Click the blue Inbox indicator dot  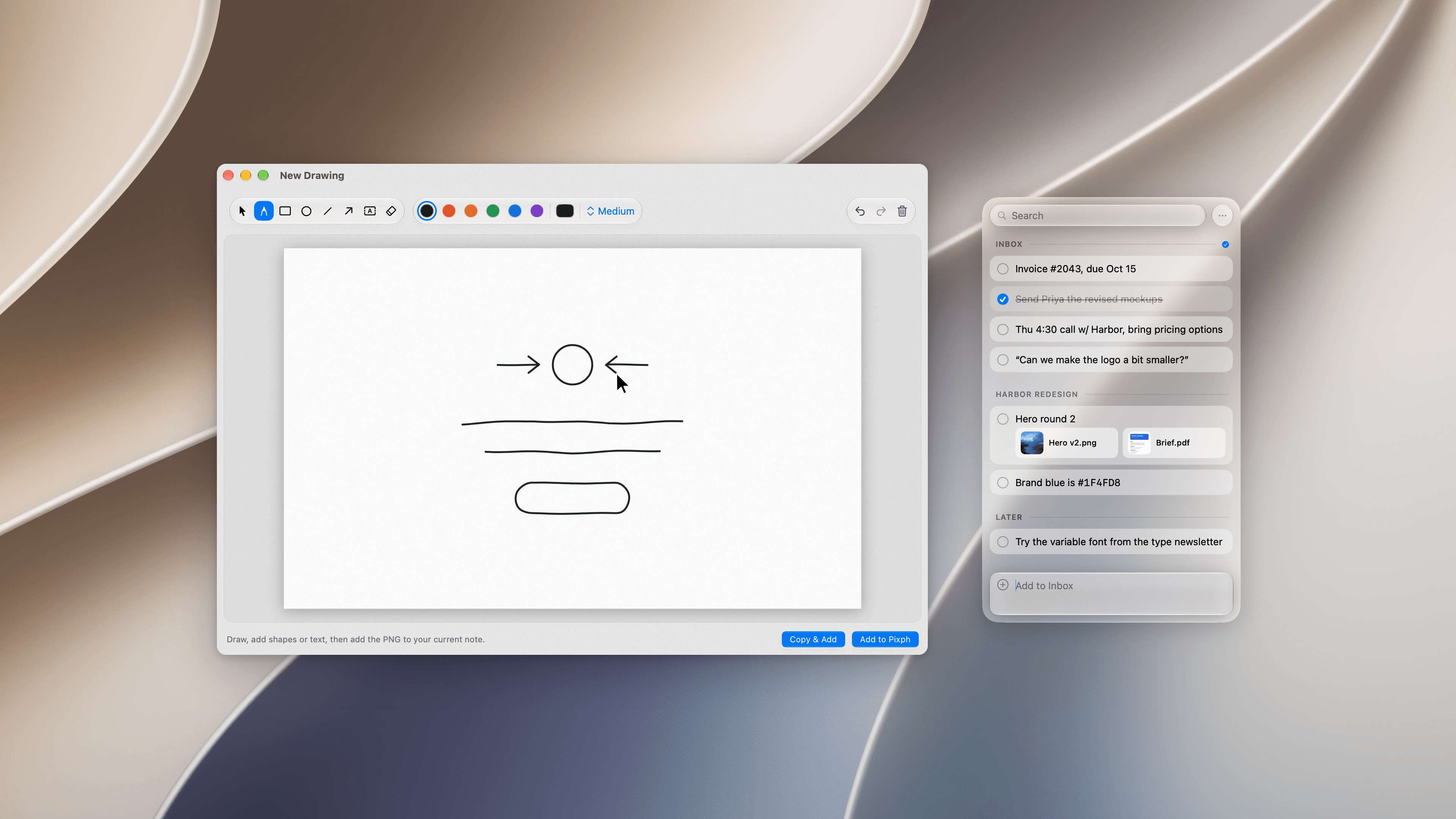(1225, 245)
